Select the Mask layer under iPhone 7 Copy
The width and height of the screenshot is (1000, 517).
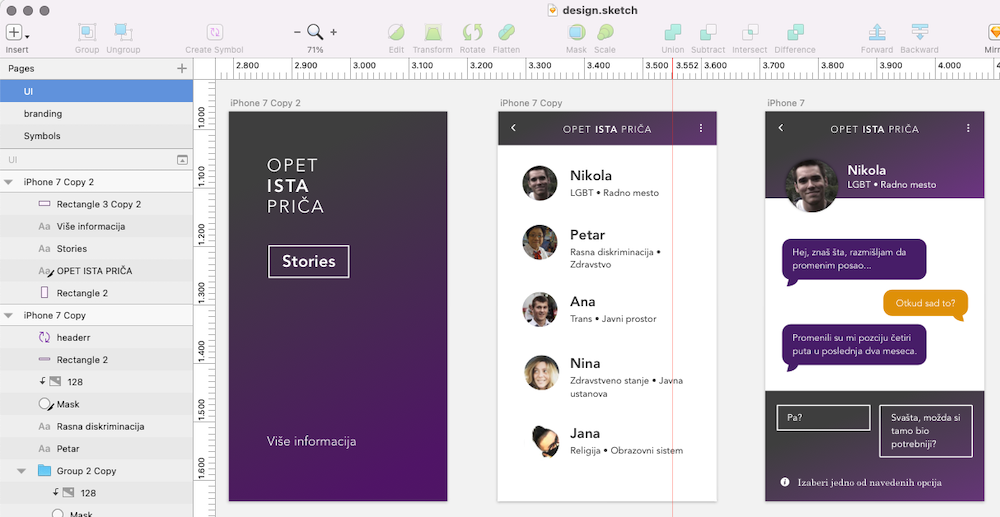click(x=96, y=404)
